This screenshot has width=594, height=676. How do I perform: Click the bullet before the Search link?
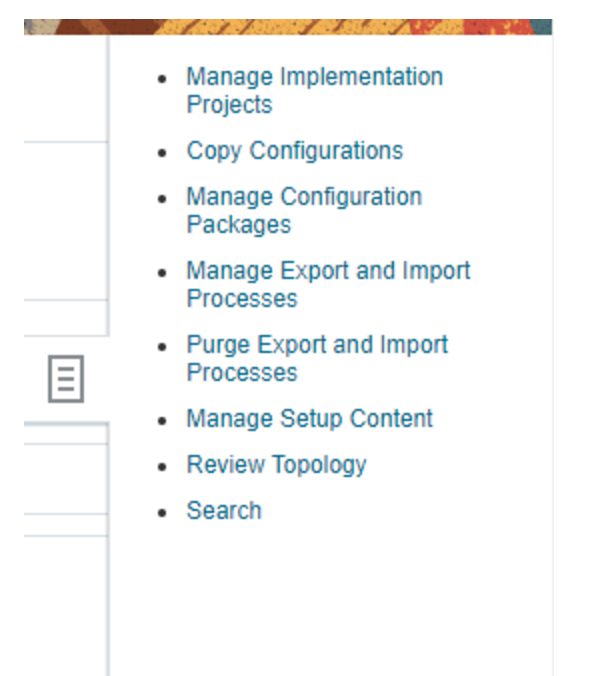click(162, 512)
